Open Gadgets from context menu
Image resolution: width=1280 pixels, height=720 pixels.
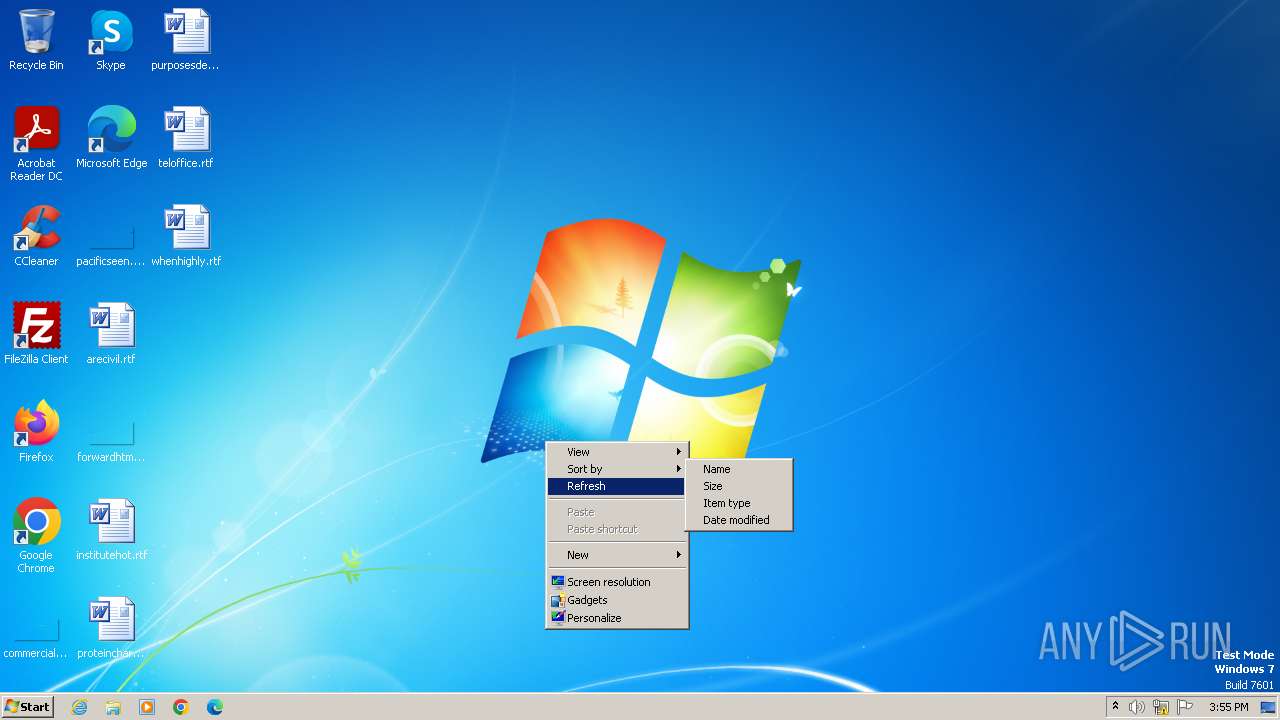(x=616, y=600)
